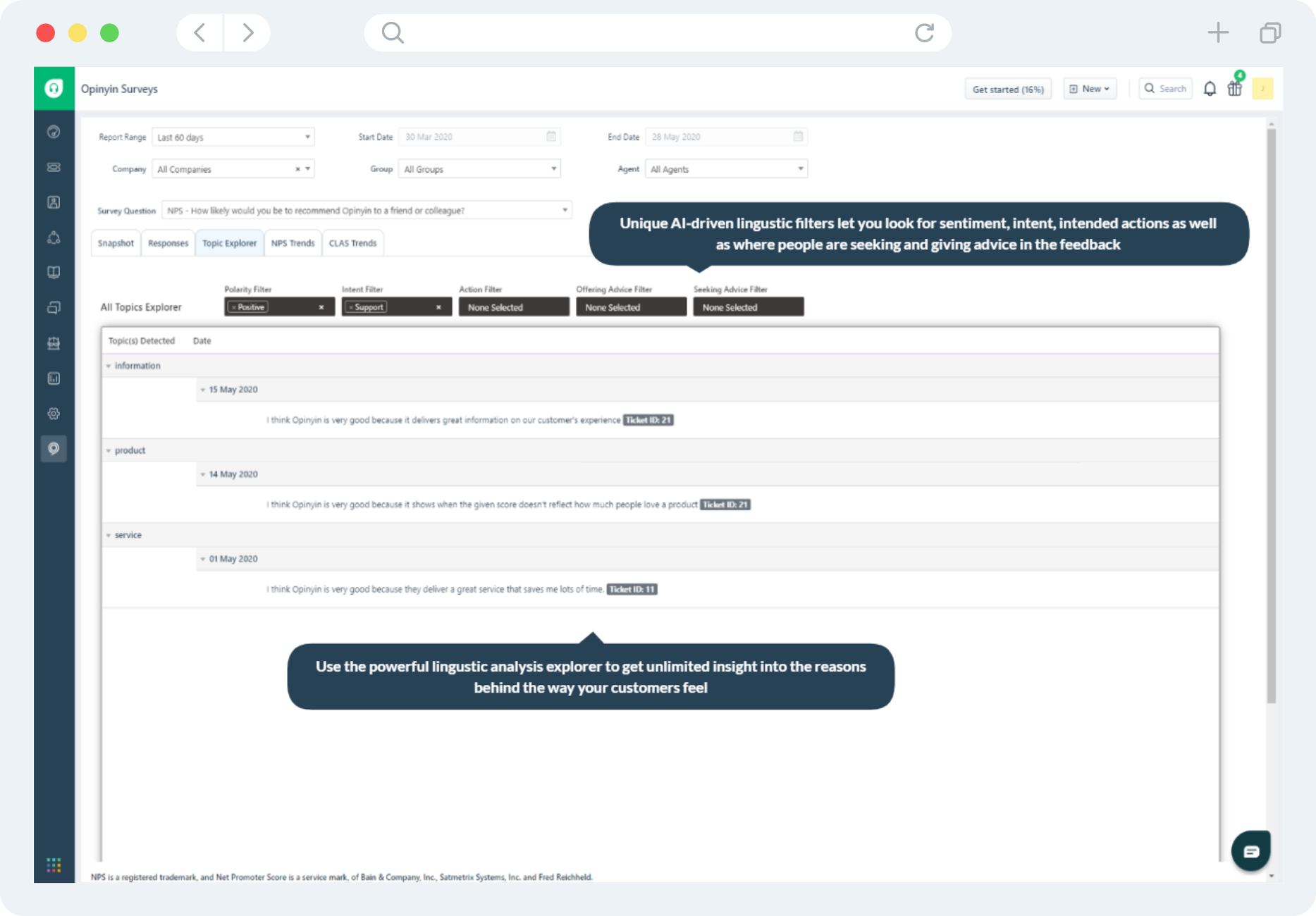Open the Start Date calendar icon
This screenshot has height=916, width=1316.
(551, 137)
